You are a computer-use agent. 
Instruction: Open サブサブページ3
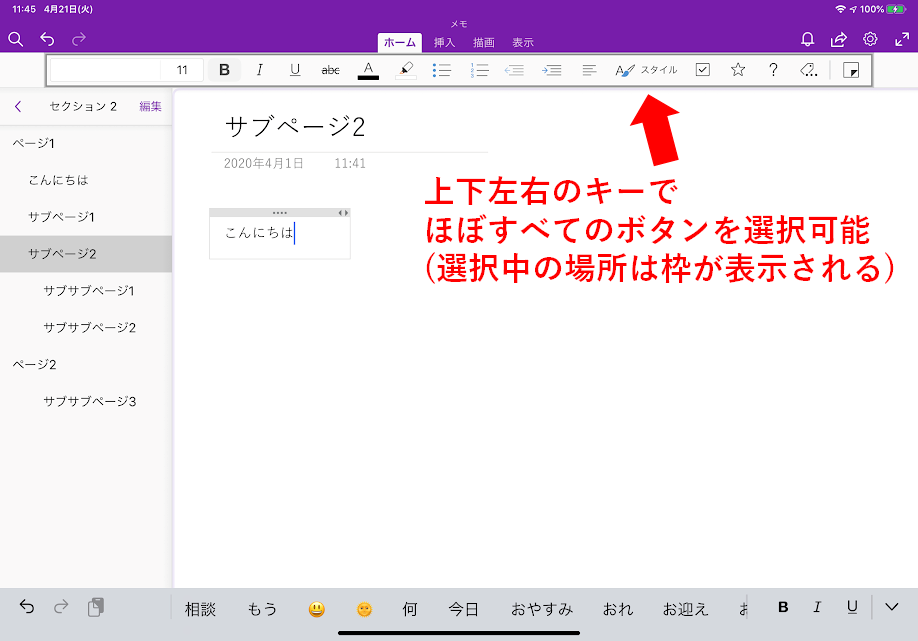pos(86,402)
